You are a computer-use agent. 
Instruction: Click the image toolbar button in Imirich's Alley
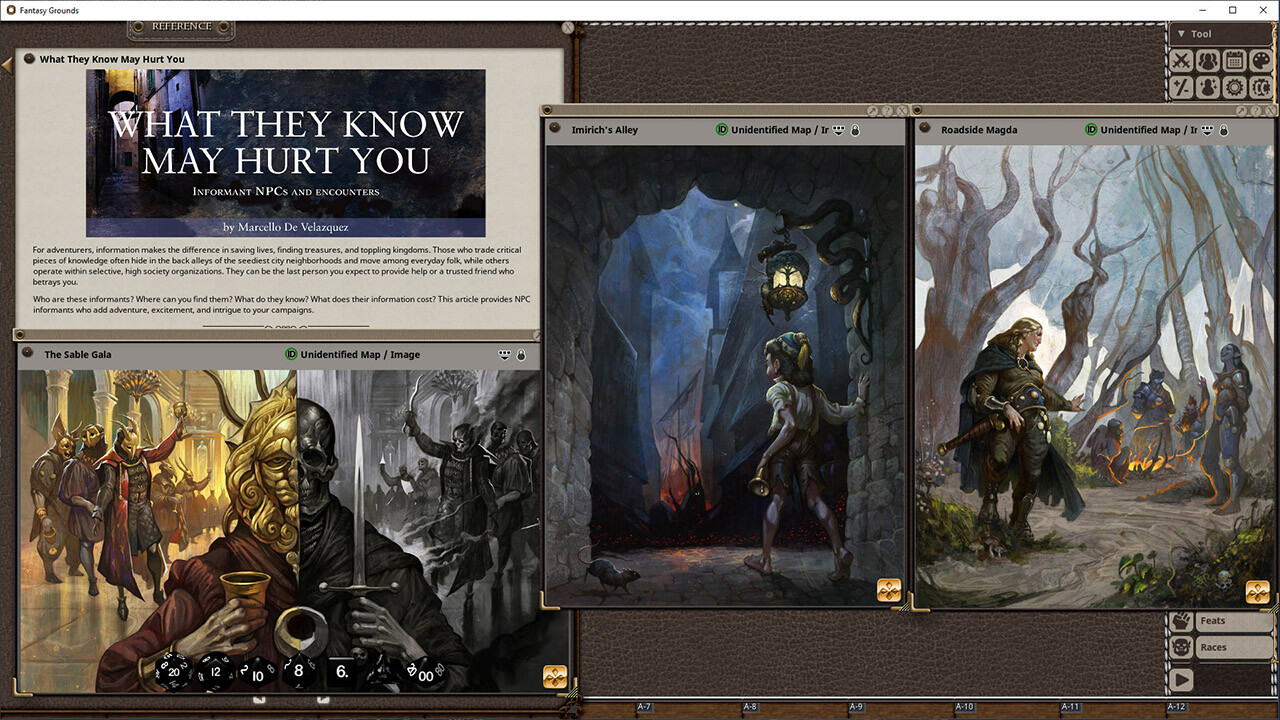[x=889, y=590]
